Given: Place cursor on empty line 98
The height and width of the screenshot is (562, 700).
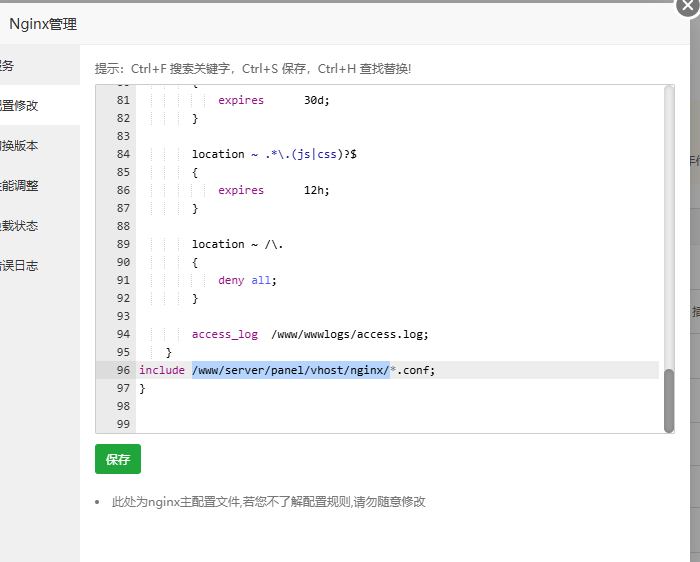Looking at the screenshot, I should 397,406.
